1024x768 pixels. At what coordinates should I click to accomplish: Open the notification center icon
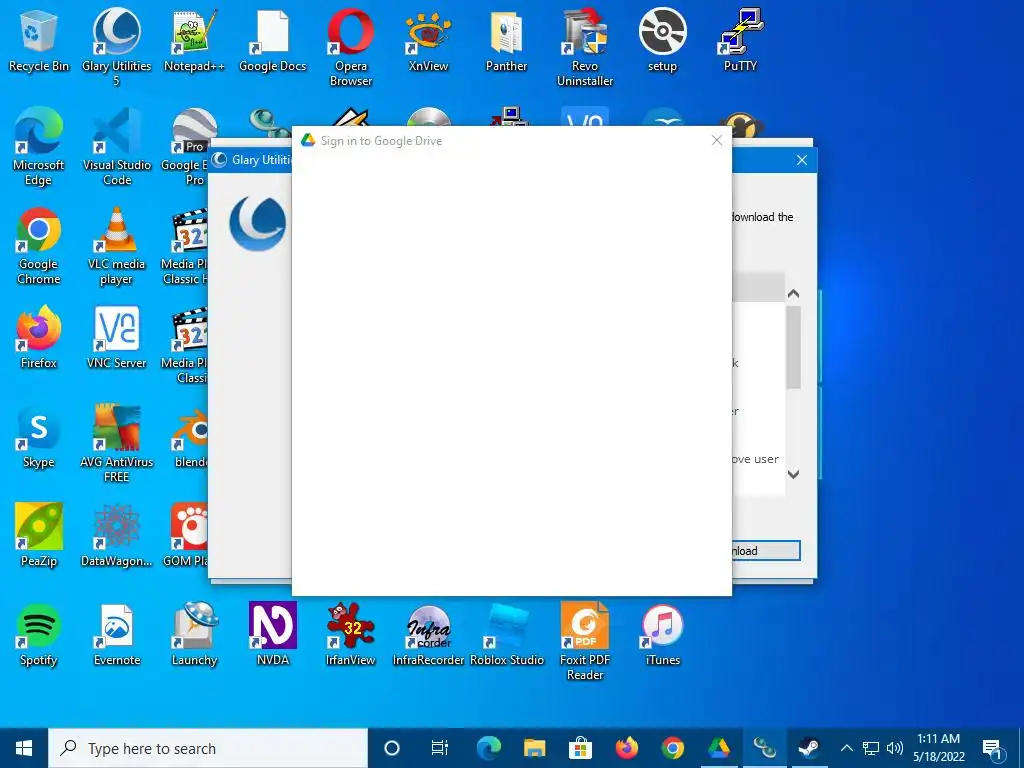[x=993, y=748]
